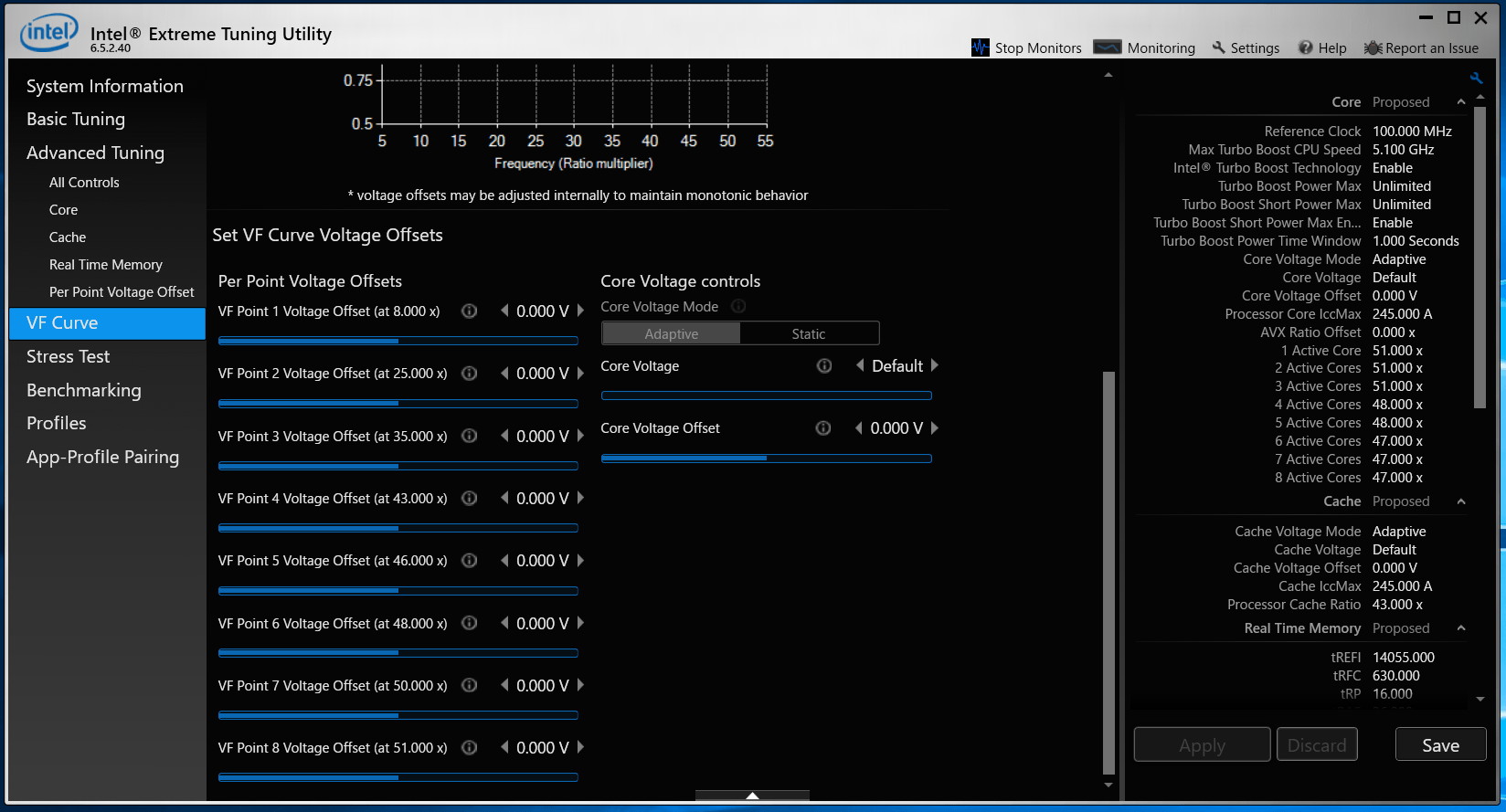Open VF Curve page
1506x812 pixels.
click(x=107, y=323)
